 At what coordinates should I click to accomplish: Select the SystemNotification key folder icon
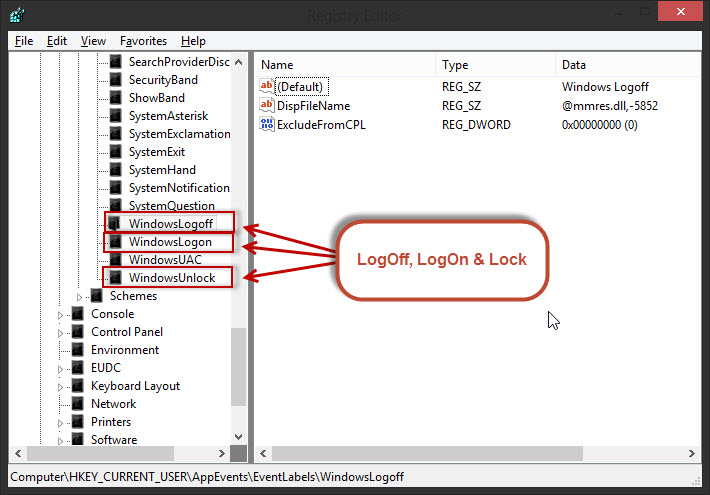click(x=116, y=188)
